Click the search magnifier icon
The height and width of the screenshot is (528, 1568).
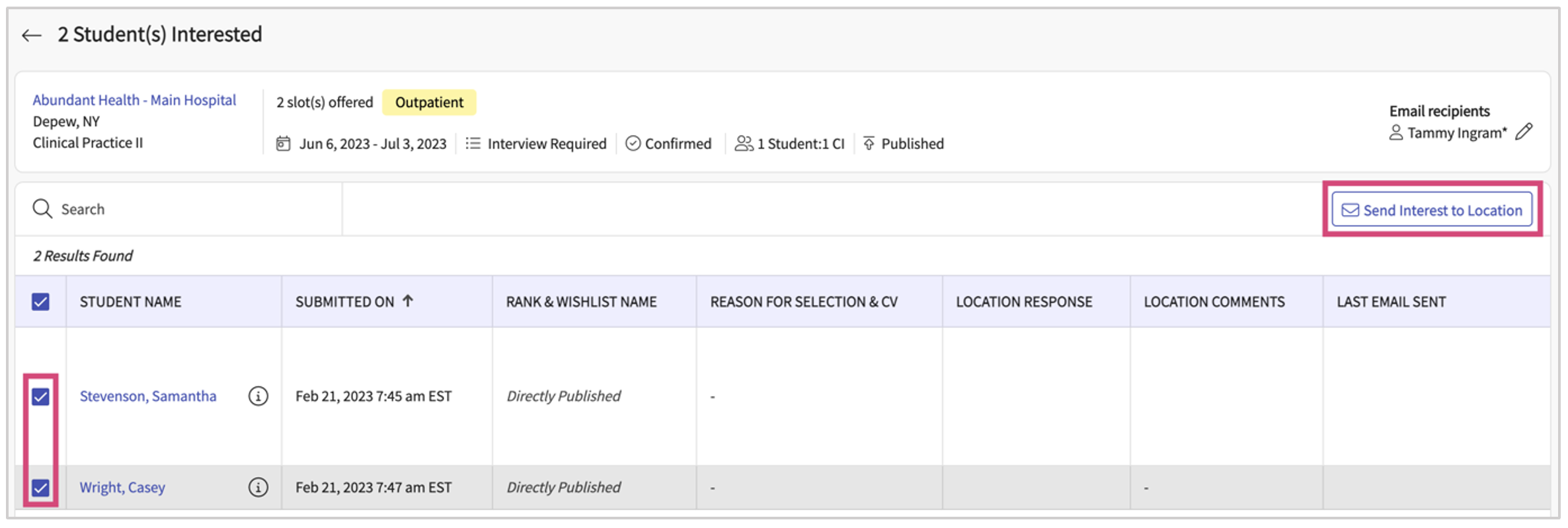point(42,208)
